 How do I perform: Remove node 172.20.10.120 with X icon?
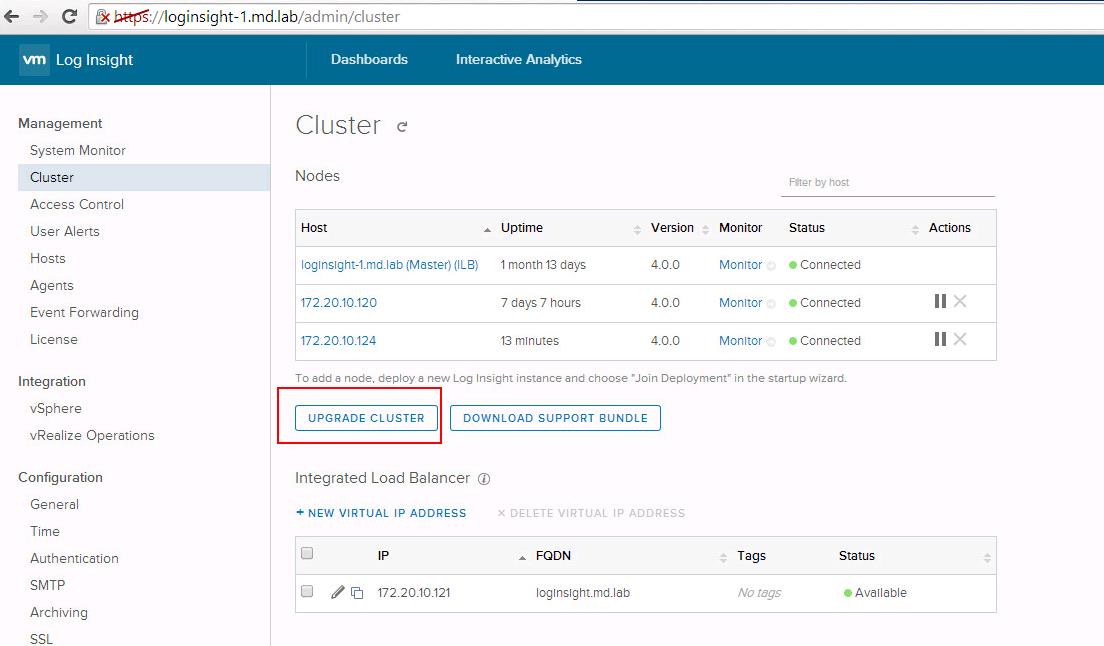point(960,302)
